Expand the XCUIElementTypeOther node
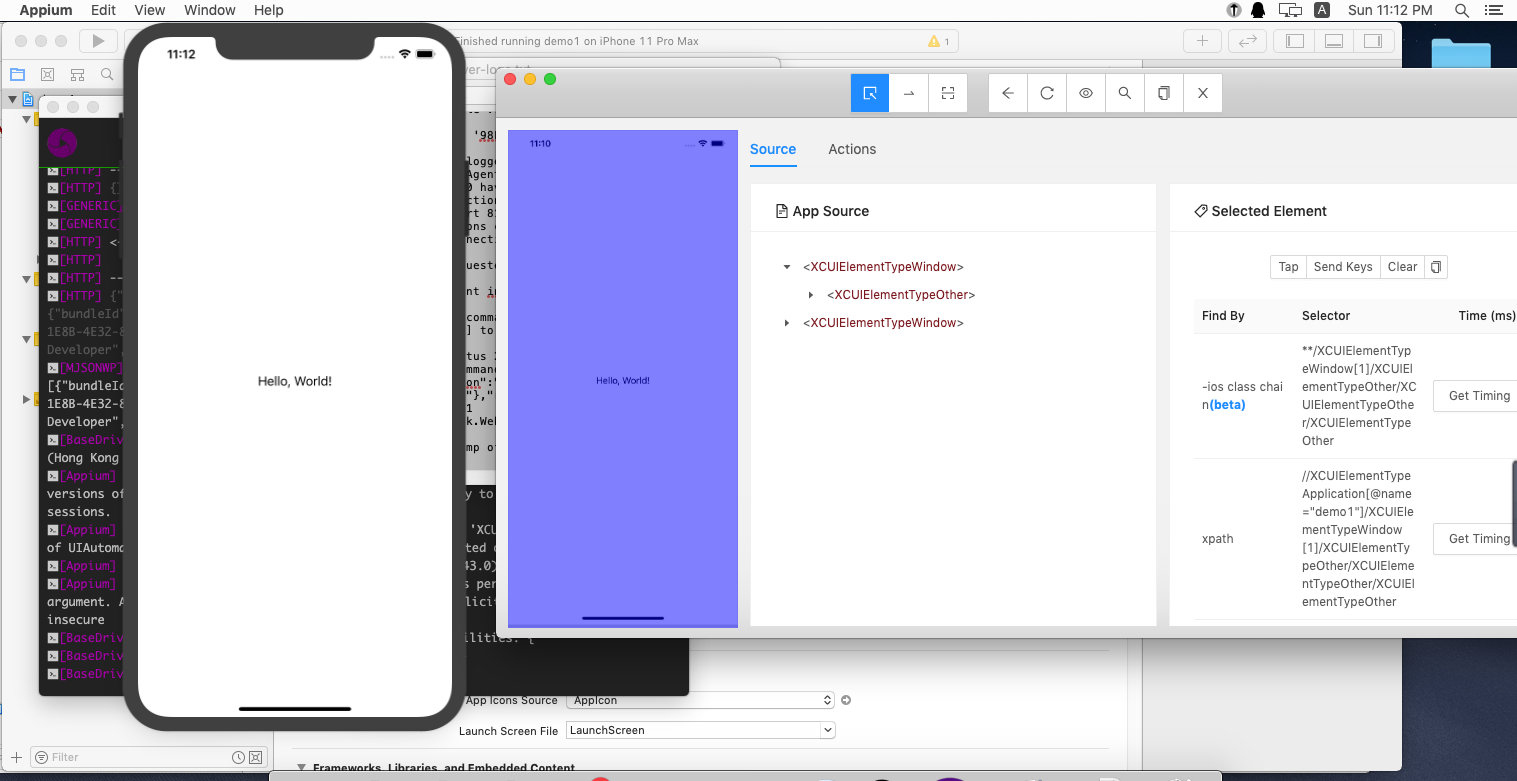Image resolution: width=1517 pixels, height=781 pixels. tap(811, 295)
